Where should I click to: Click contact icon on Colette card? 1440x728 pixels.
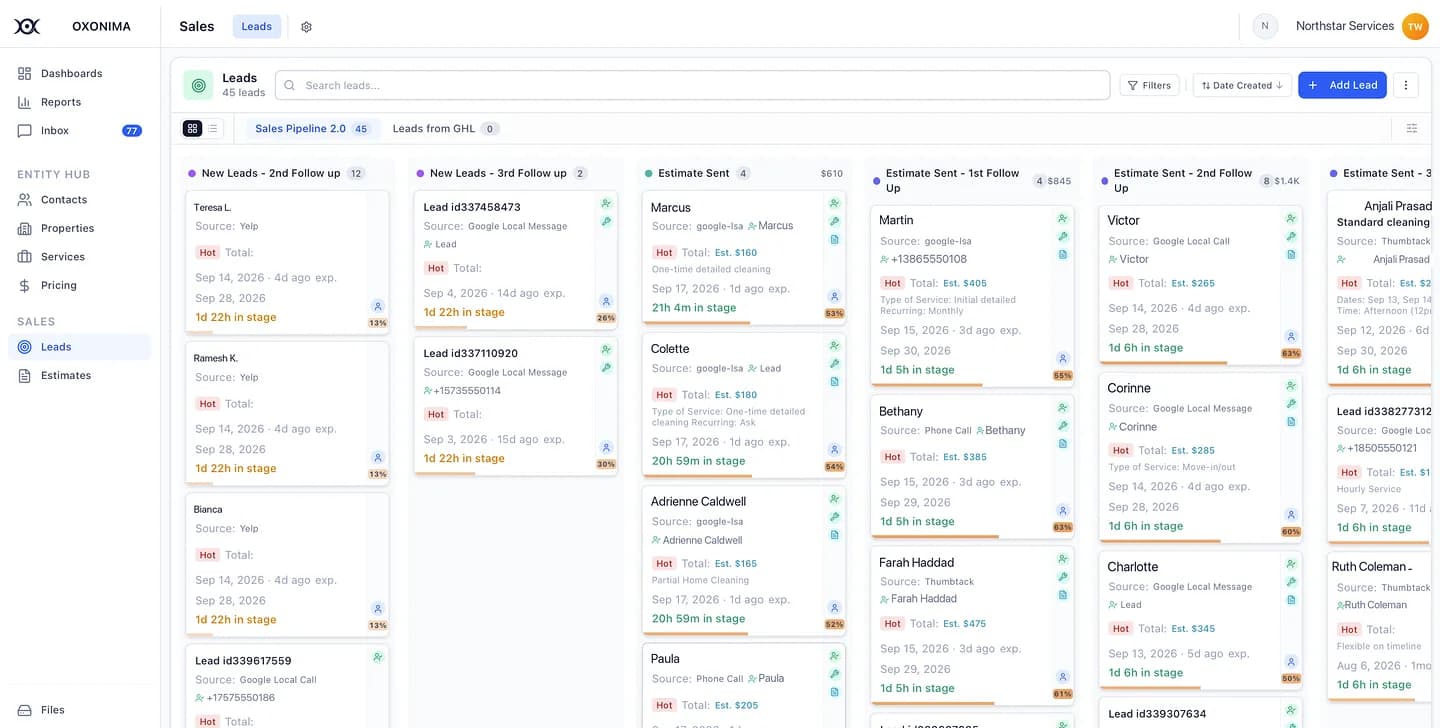pyautogui.click(x=834, y=346)
